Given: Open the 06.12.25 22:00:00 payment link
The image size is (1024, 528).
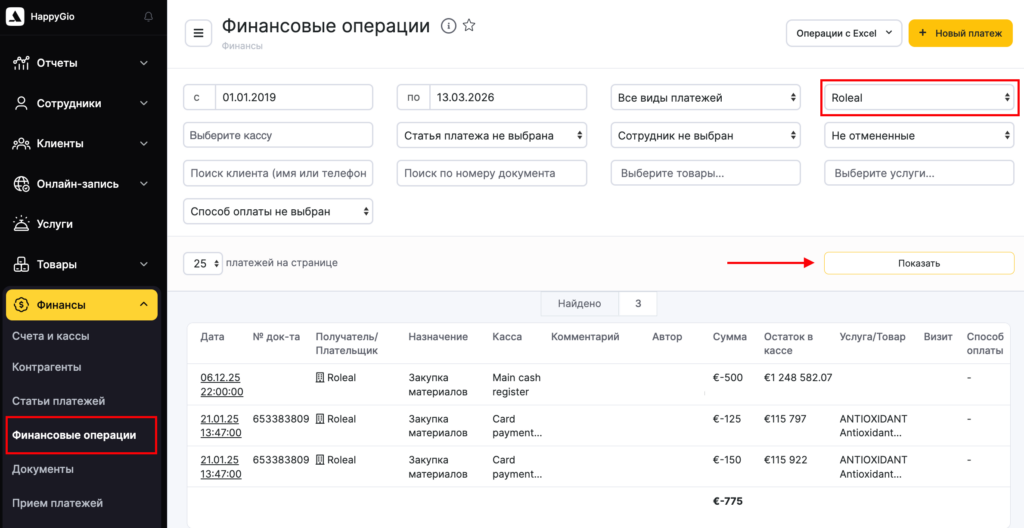Looking at the screenshot, I should point(224,385).
